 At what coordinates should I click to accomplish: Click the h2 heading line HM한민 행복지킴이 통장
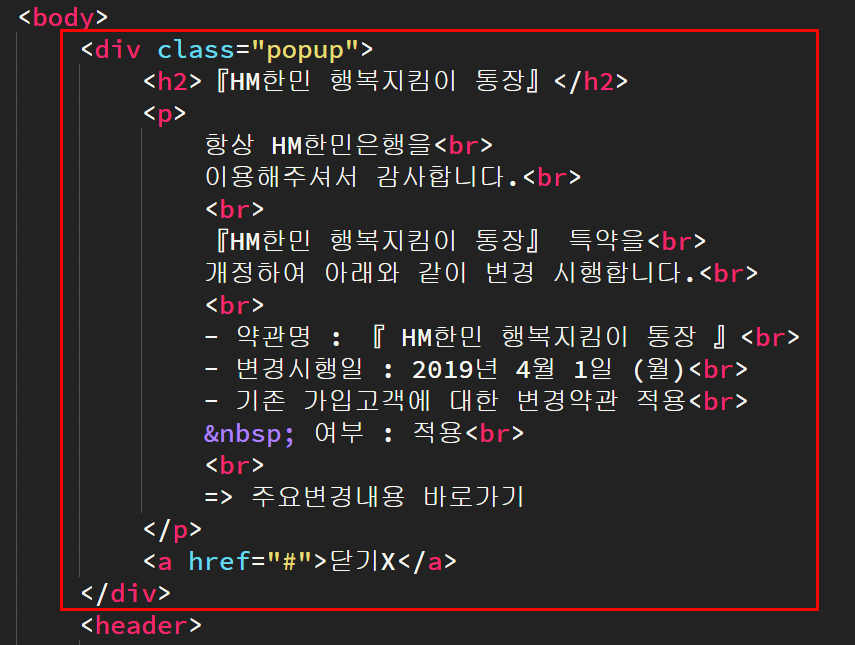tap(386, 82)
